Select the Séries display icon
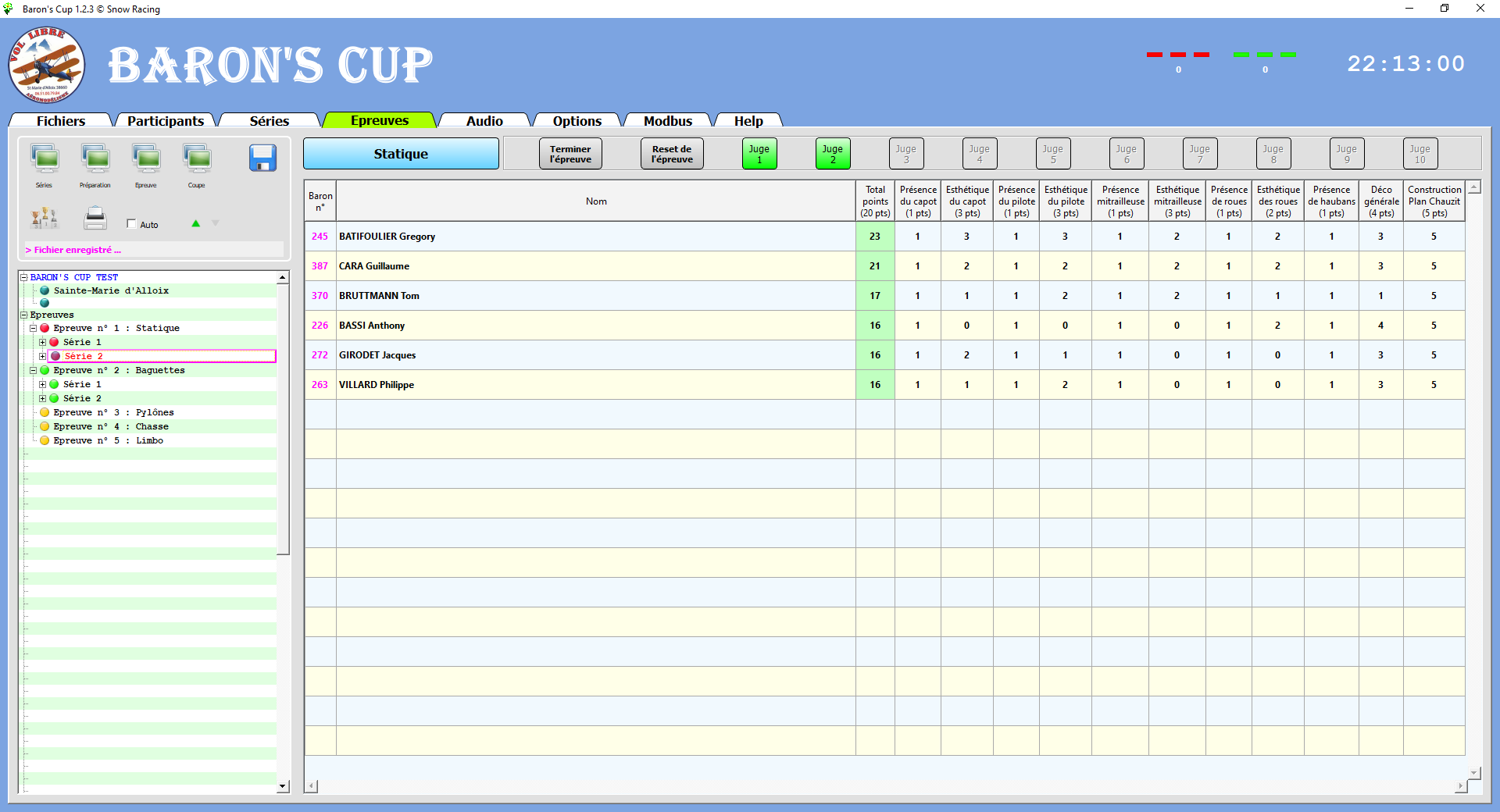The width and height of the screenshot is (1500, 812). (x=45, y=160)
